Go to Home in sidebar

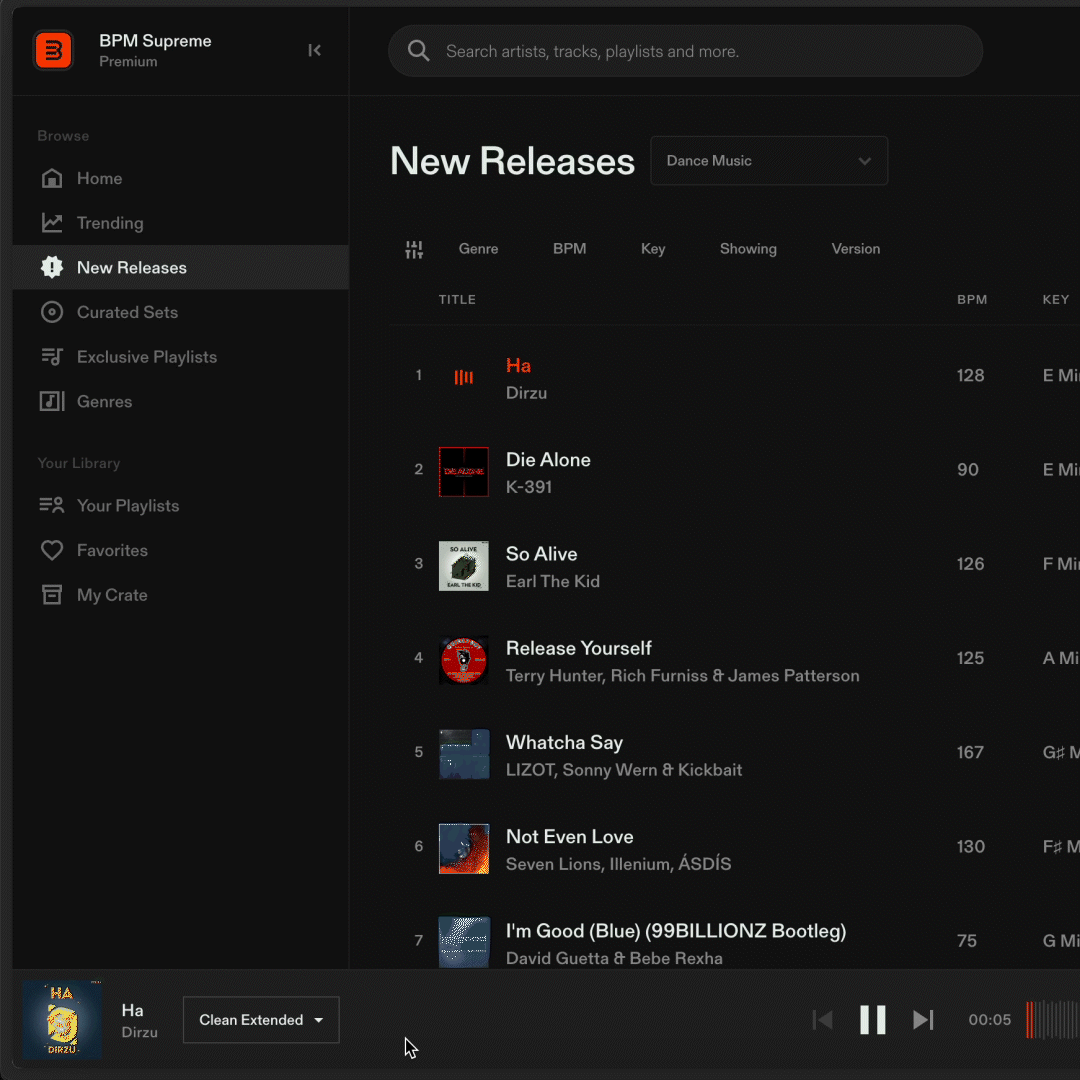(x=180, y=178)
